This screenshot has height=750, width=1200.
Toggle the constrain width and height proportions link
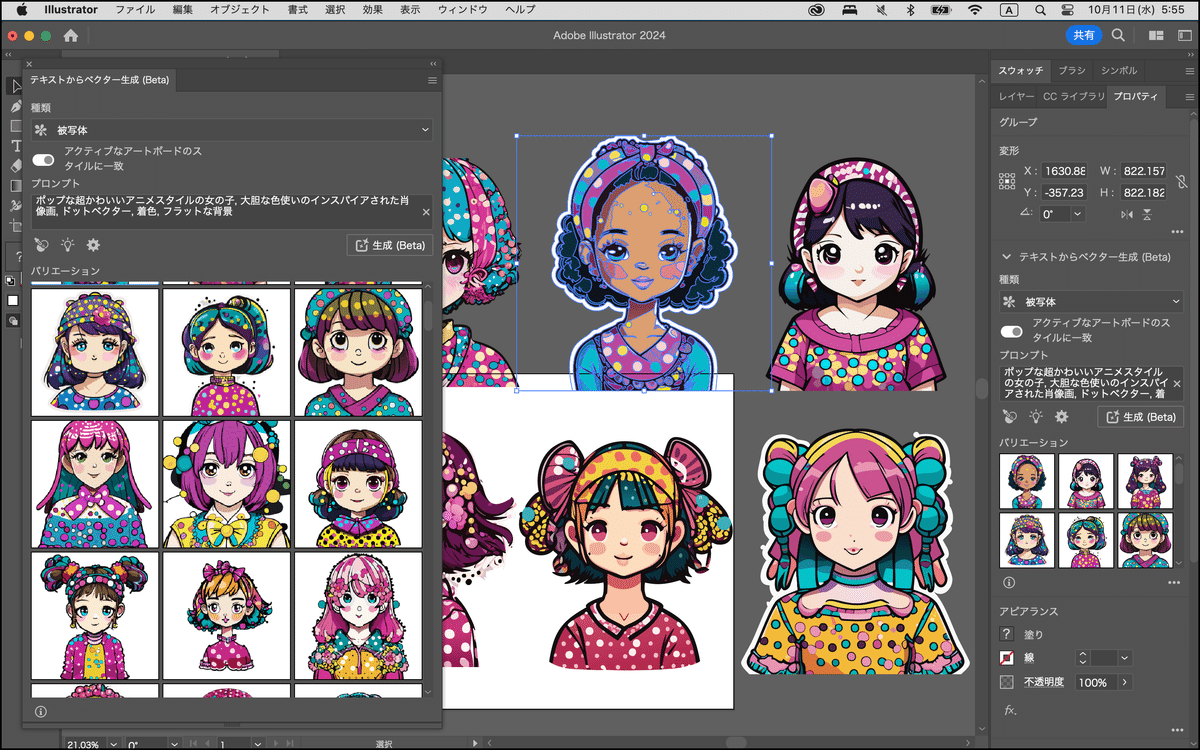click(1181, 181)
